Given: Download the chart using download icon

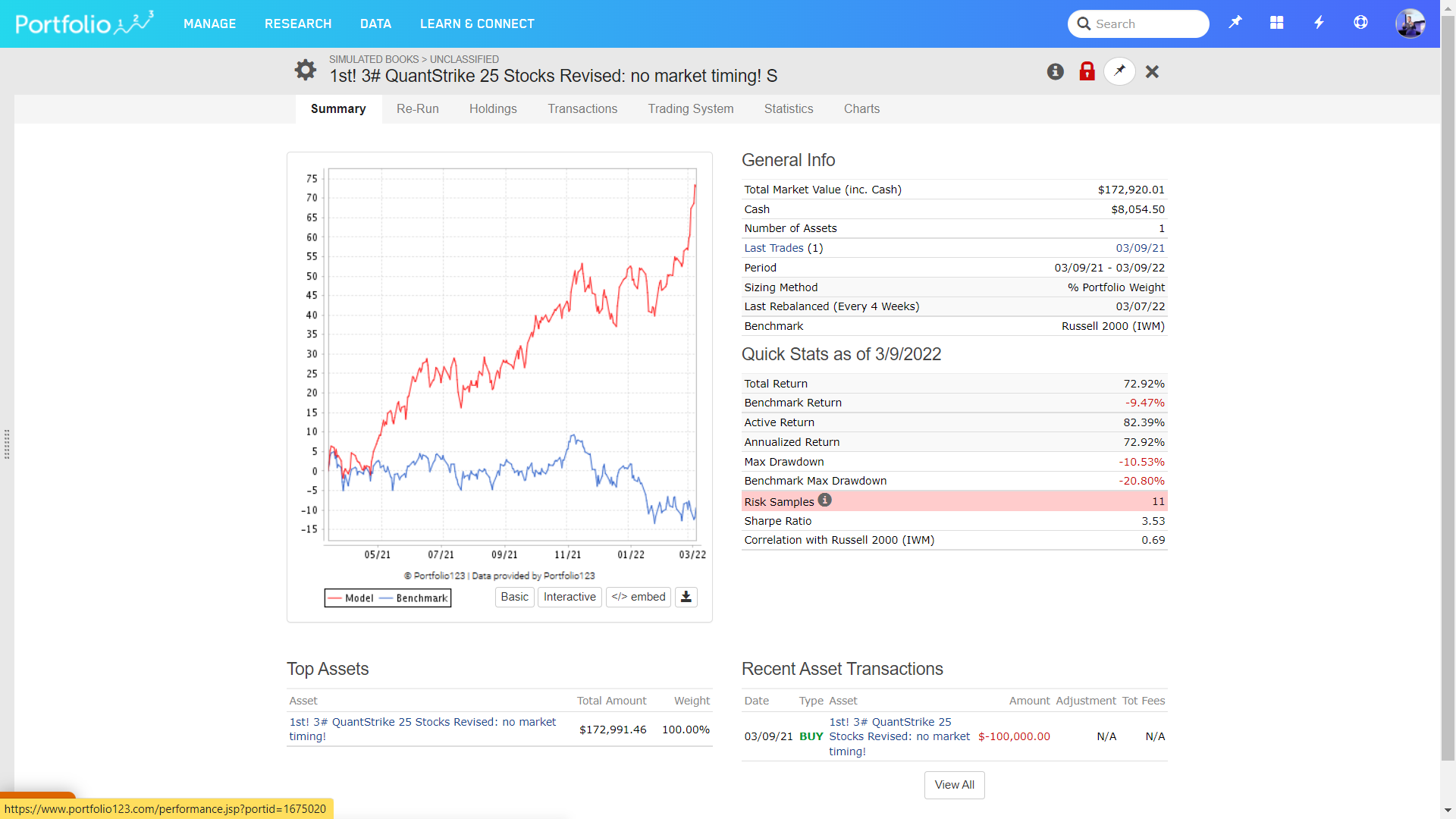Looking at the screenshot, I should 686,597.
